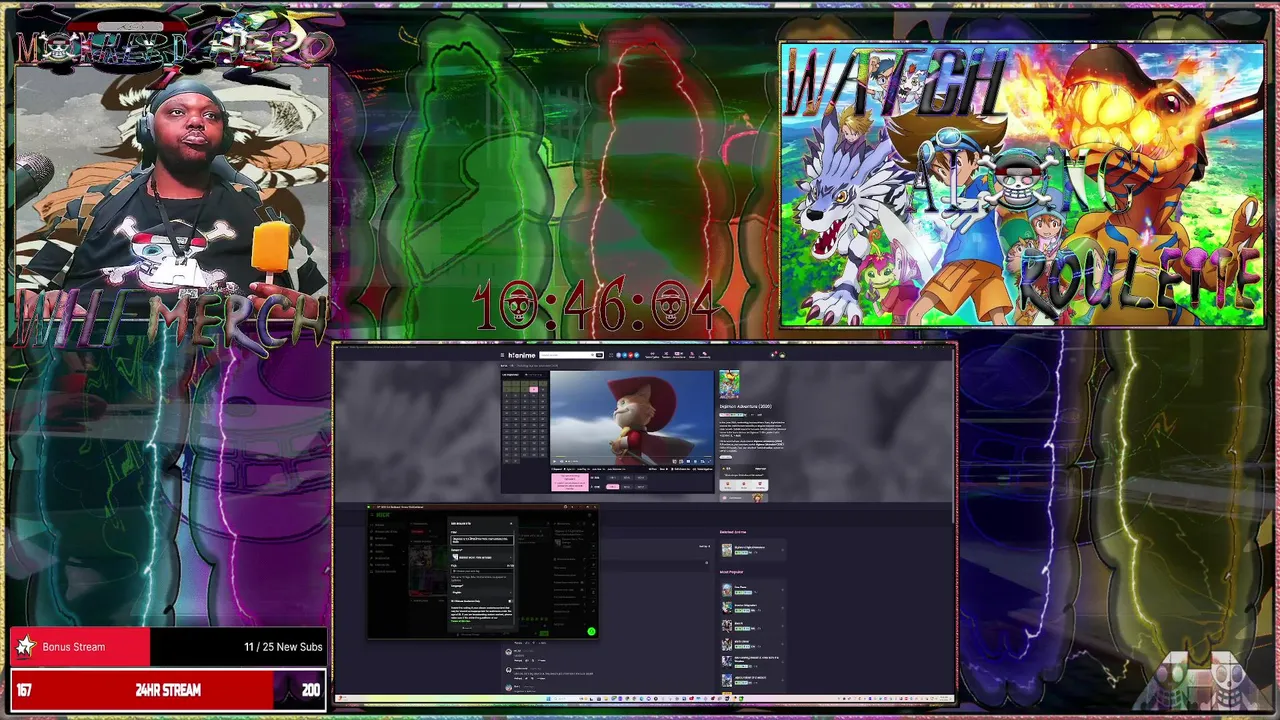Click the plus icon beside One Piece

click(782, 590)
